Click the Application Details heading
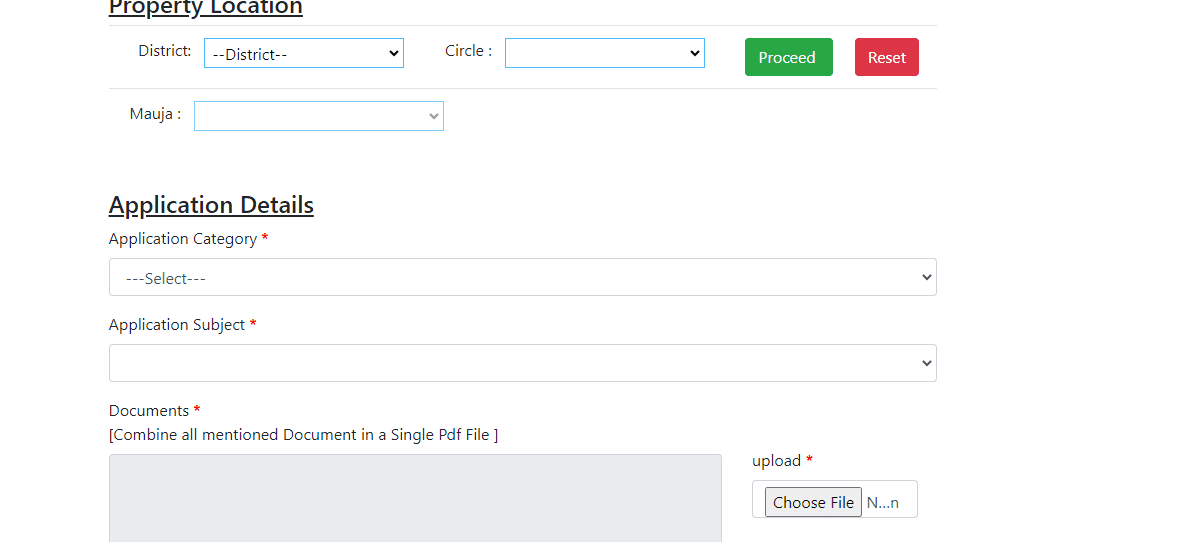The image size is (1181, 542). (211, 205)
